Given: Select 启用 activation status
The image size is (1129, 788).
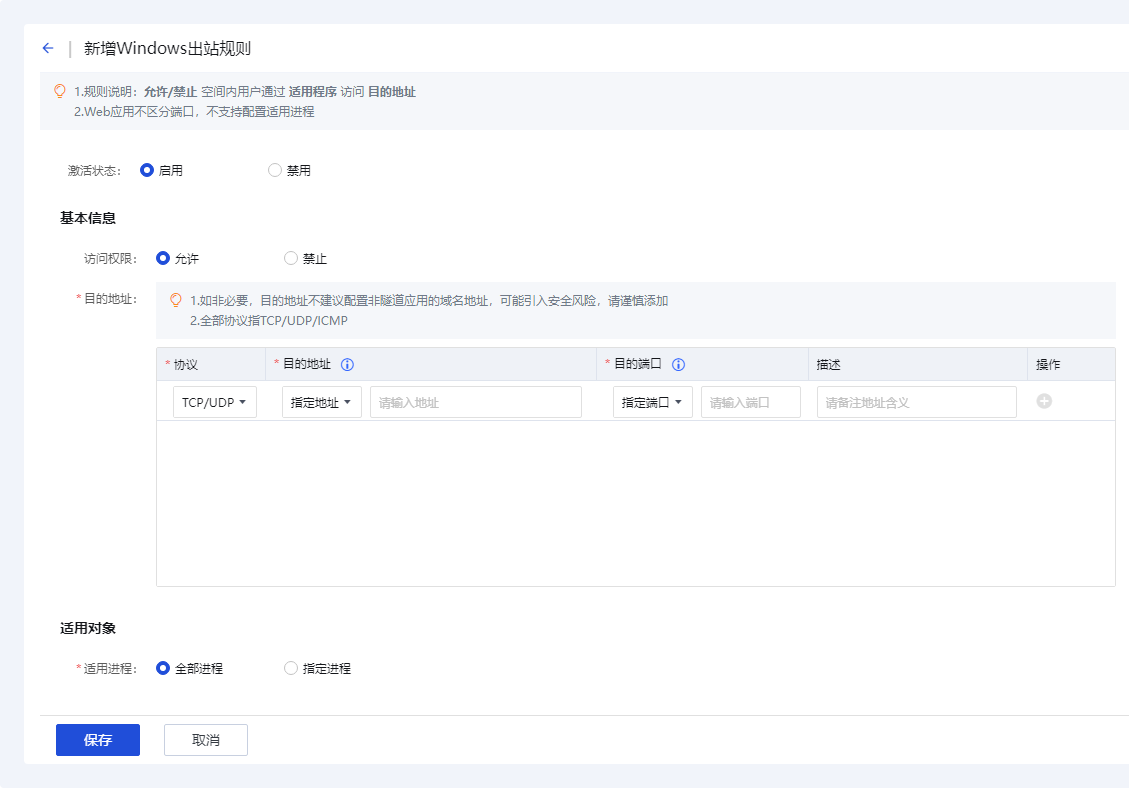Looking at the screenshot, I should coord(147,170).
